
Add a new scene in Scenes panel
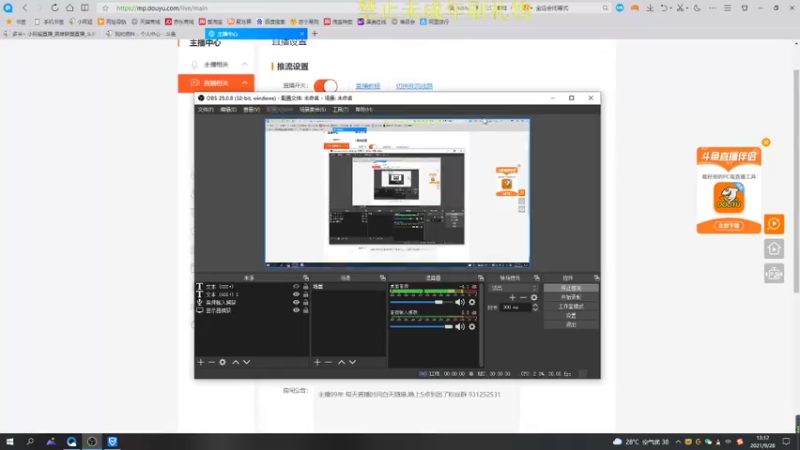tap(317, 362)
